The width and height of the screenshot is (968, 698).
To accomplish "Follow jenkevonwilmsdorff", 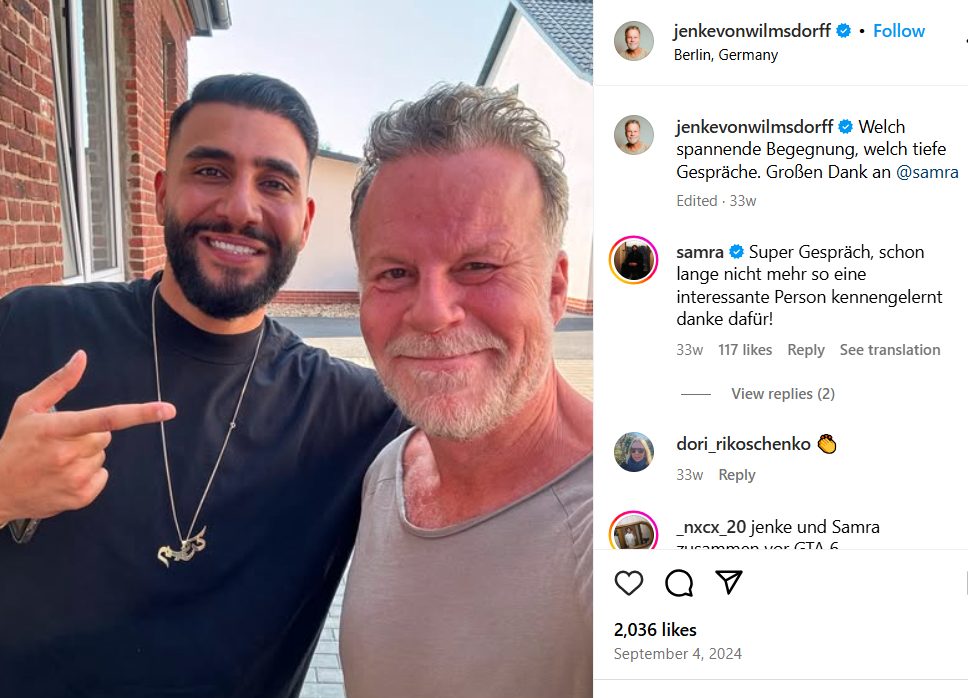I will [x=898, y=31].
